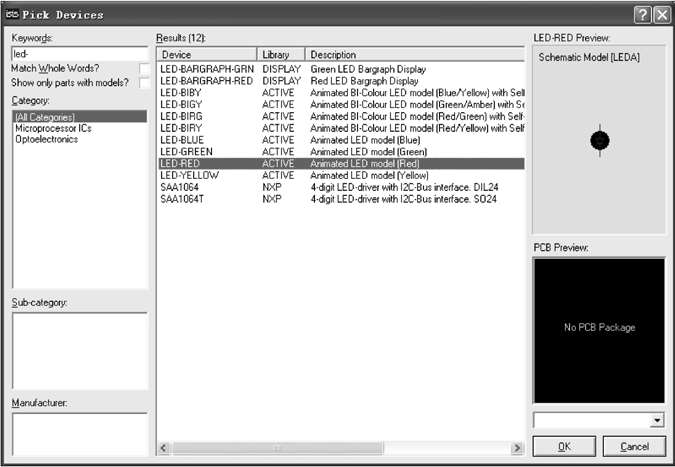
Task: Click the help question mark button
Action: point(642,15)
